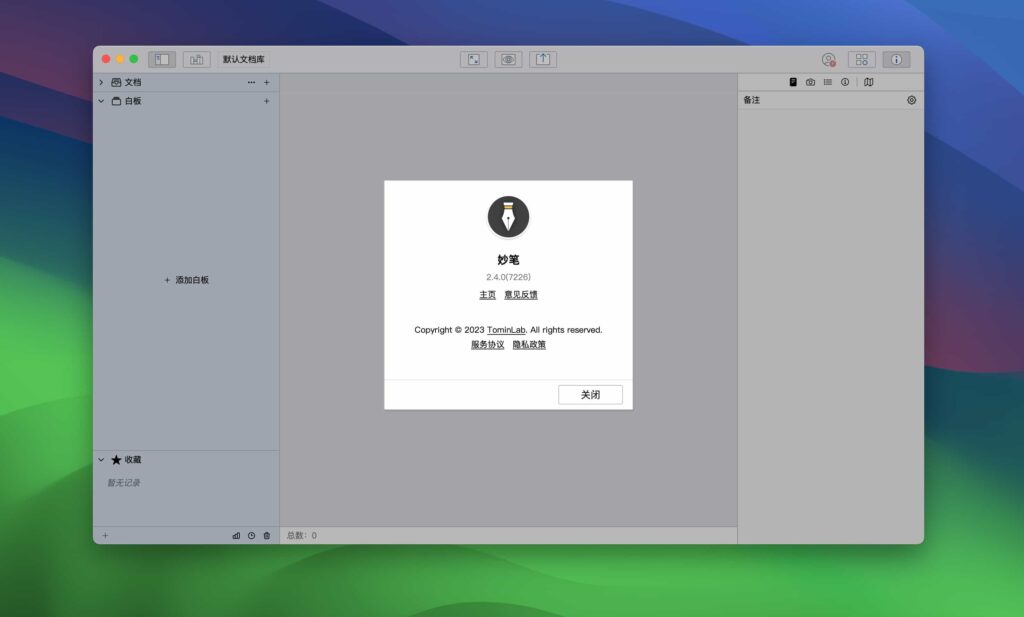Open the 主页 link in the dialog

(486, 294)
